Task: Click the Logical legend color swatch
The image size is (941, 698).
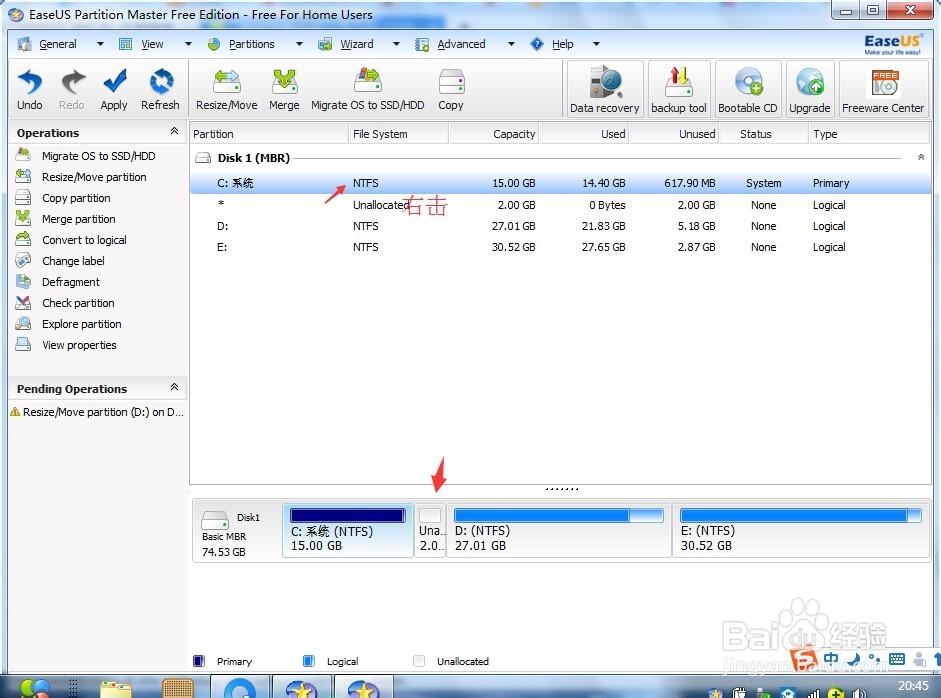Action: pyautogui.click(x=308, y=661)
